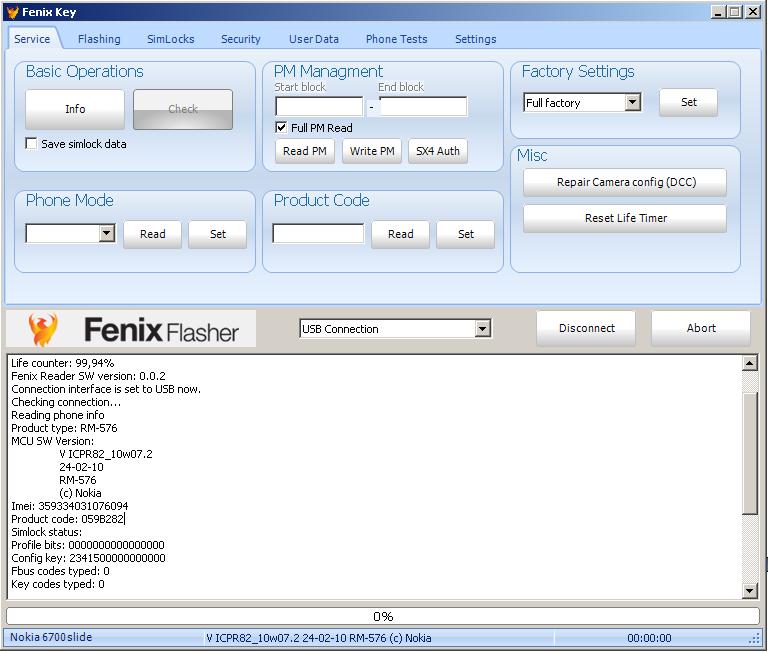Click Read in the Phone Mode group

152,234
